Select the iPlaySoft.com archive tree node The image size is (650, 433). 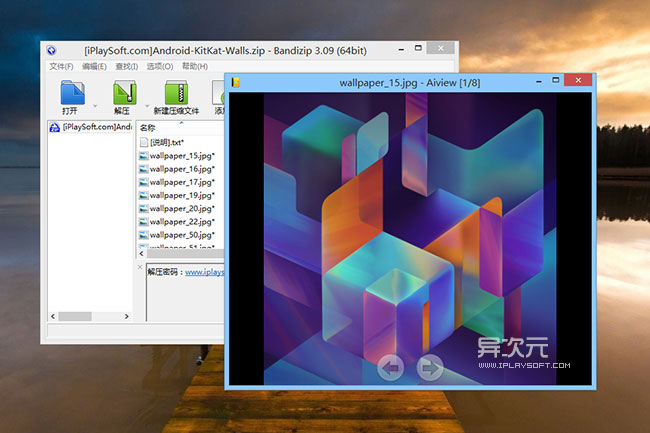(x=90, y=127)
